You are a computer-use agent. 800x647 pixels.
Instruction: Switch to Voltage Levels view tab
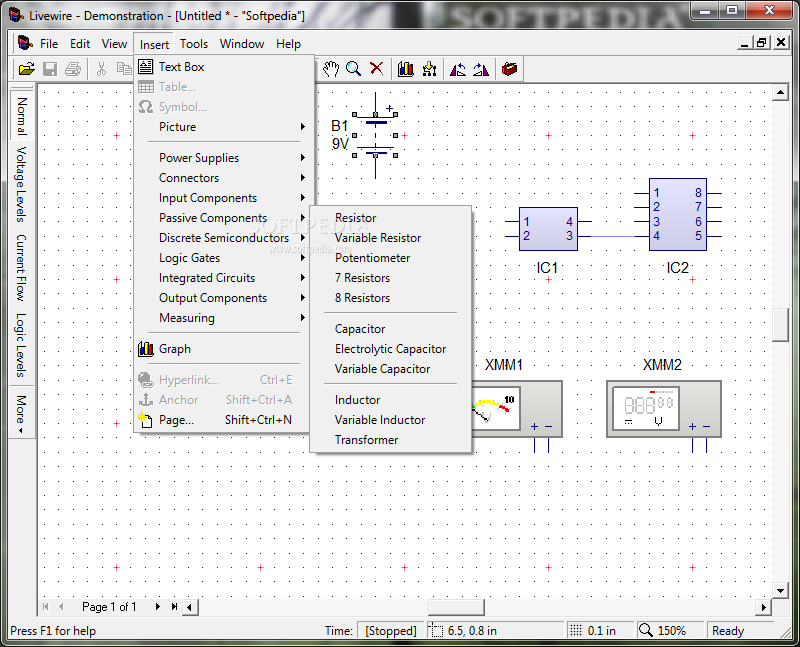pos(21,184)
